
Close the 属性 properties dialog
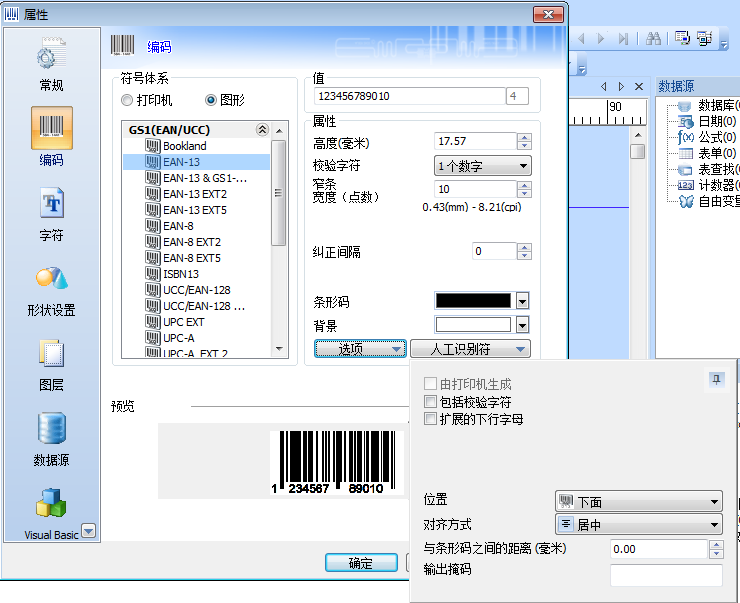[548, 14]
